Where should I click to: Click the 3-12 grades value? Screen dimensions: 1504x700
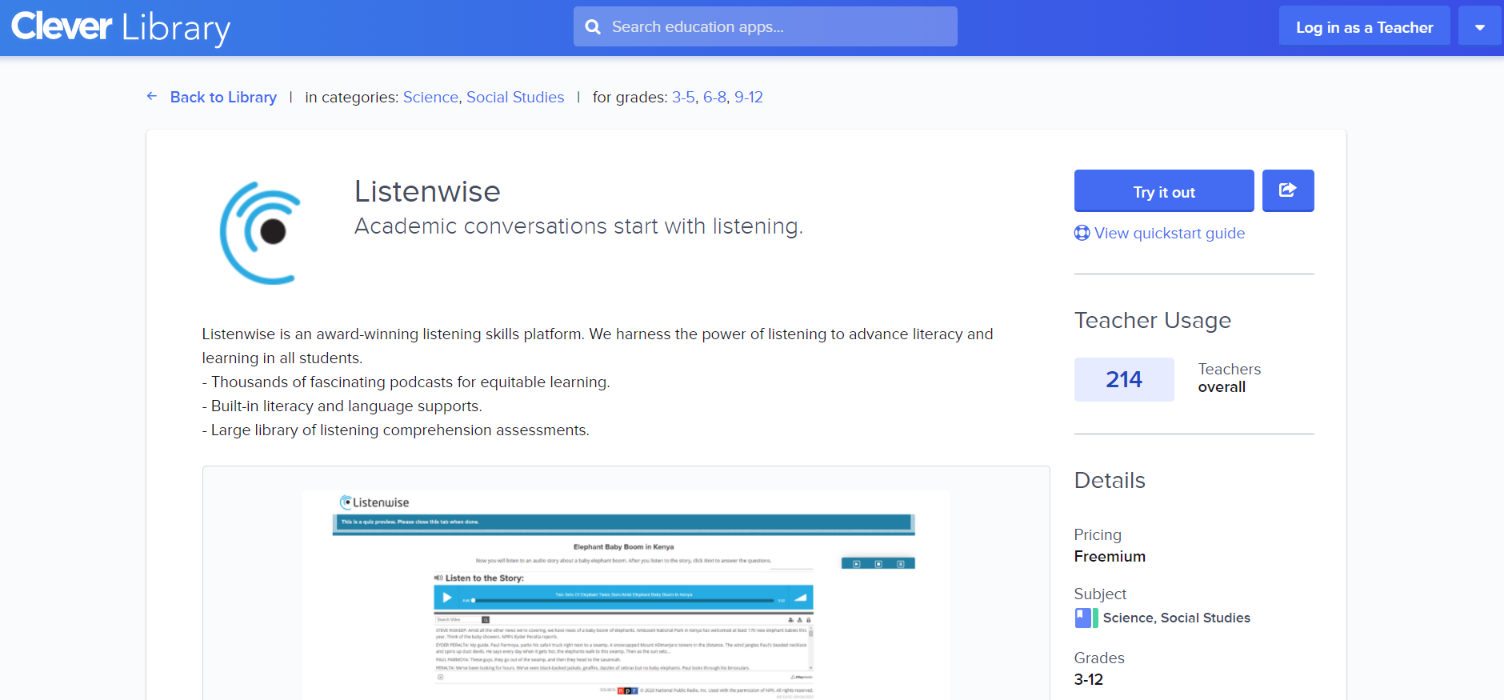(x=1090, y=680)
